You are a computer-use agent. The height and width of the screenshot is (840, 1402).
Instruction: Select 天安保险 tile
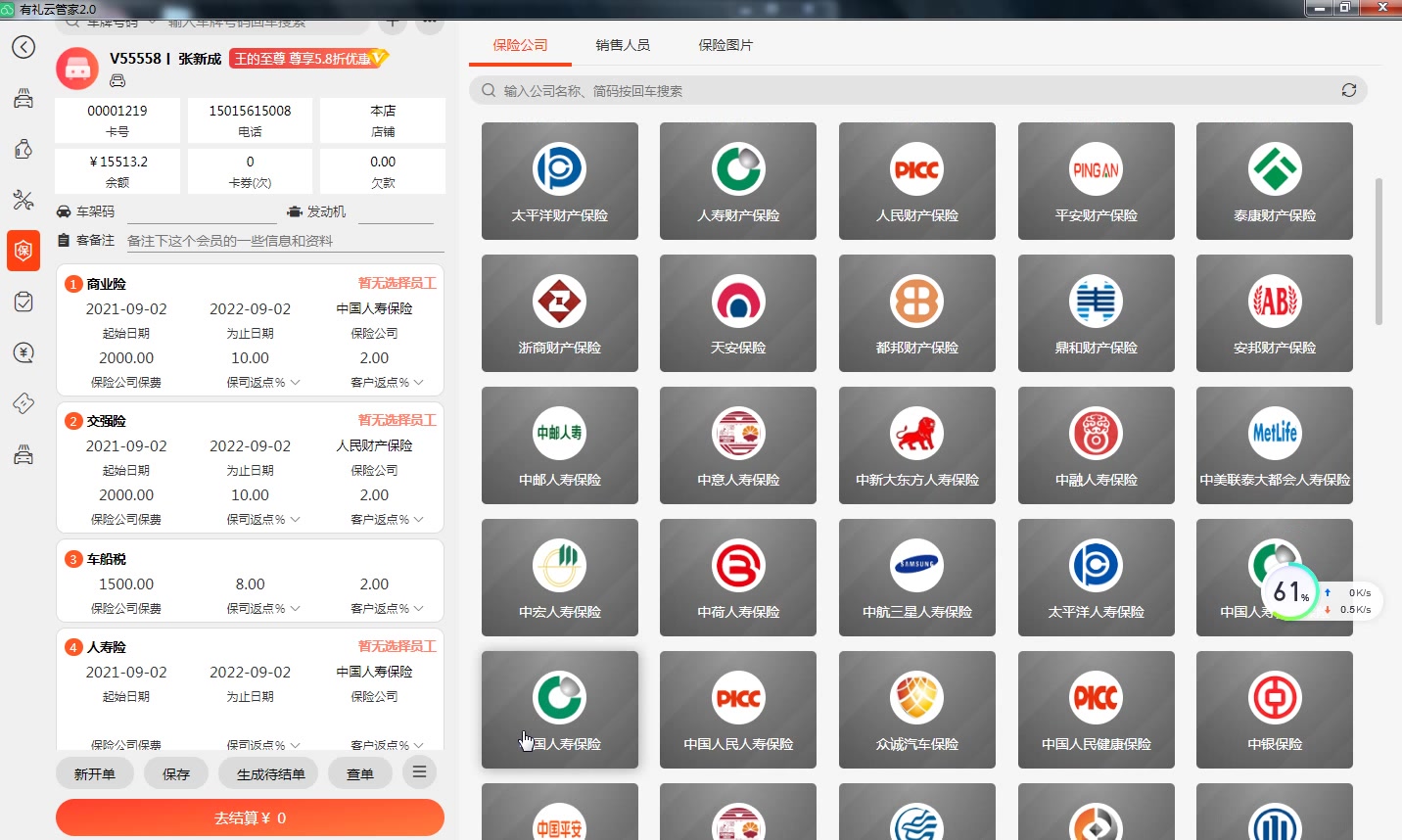738,313
